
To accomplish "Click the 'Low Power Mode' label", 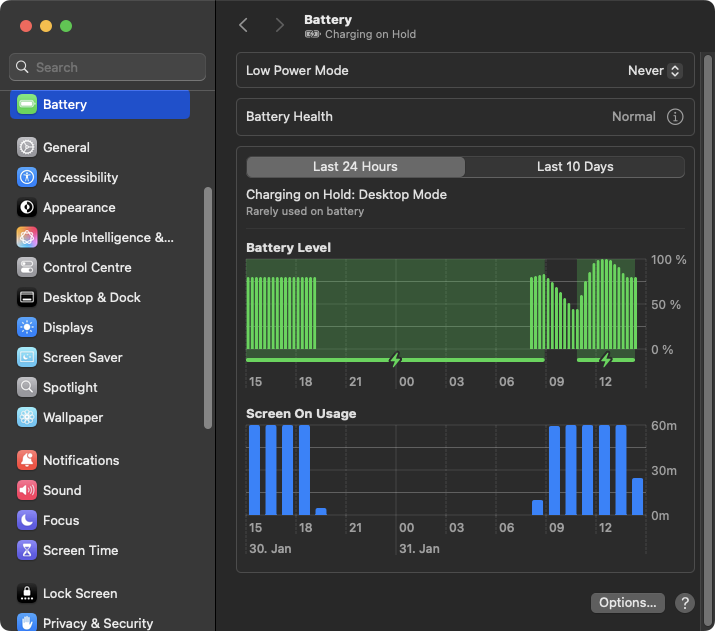I will tap(297, 71).
